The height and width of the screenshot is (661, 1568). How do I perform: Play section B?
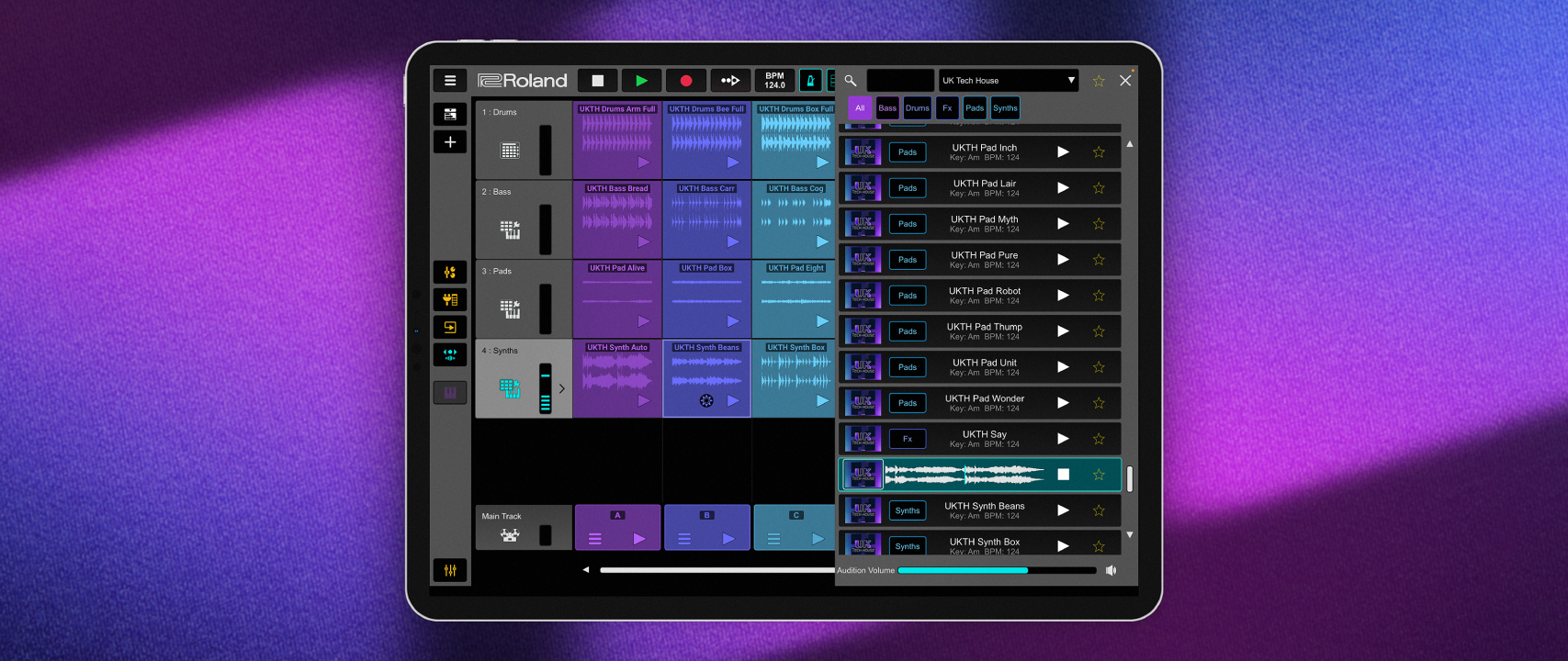(728, 539)
